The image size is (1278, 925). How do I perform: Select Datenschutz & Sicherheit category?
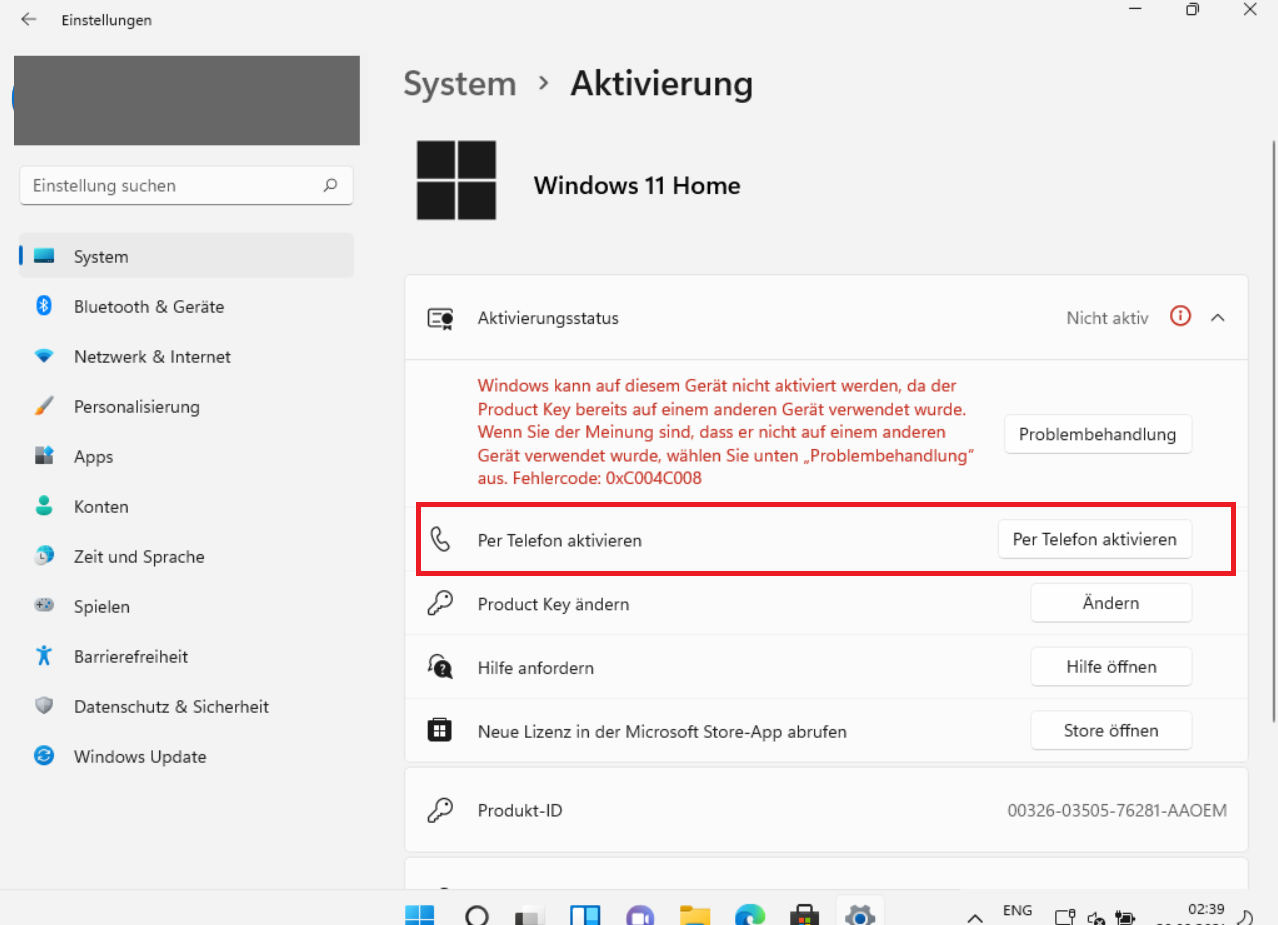click(x=171, y=707)
